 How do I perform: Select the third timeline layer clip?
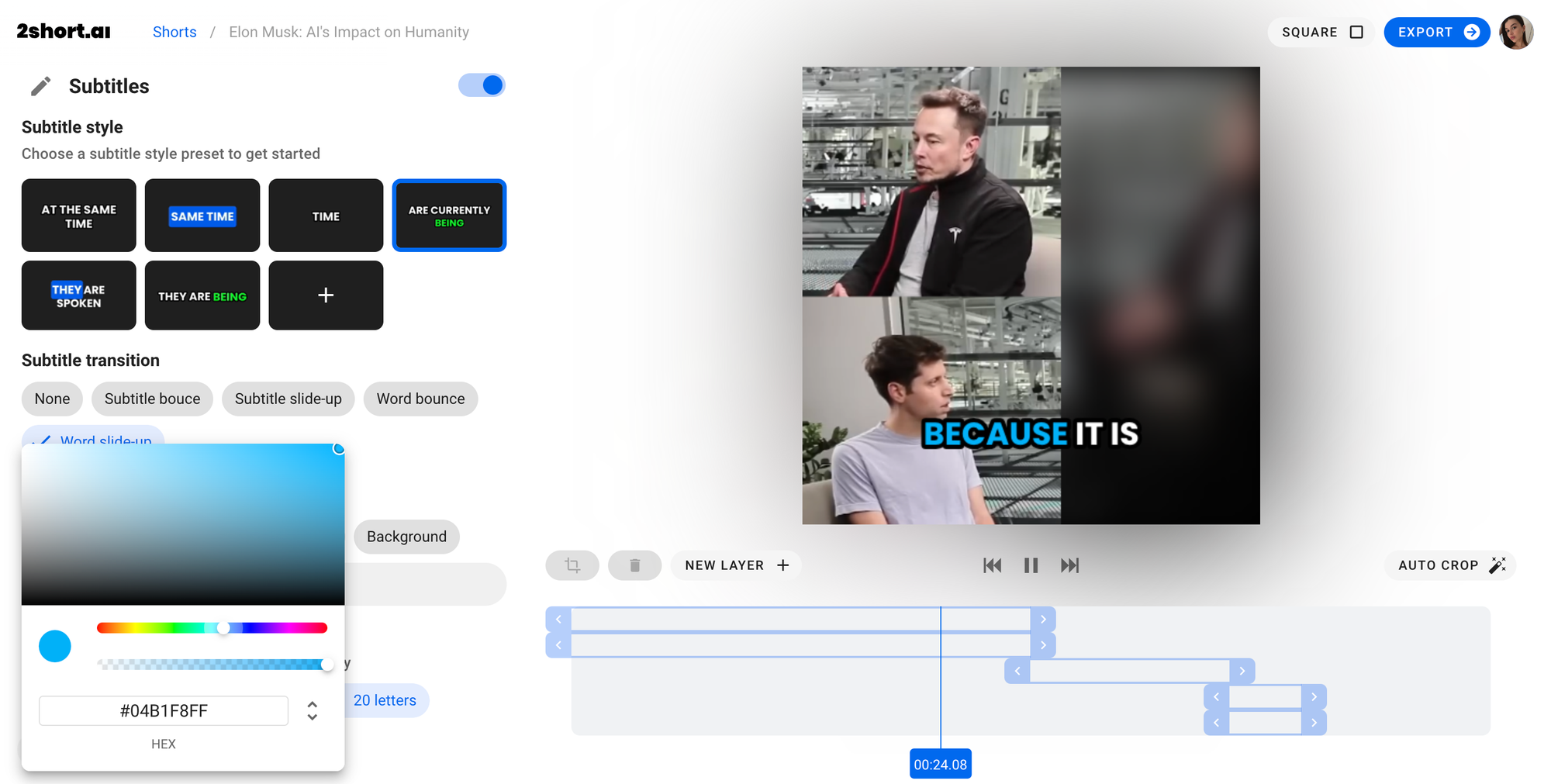pos(1130,671)
